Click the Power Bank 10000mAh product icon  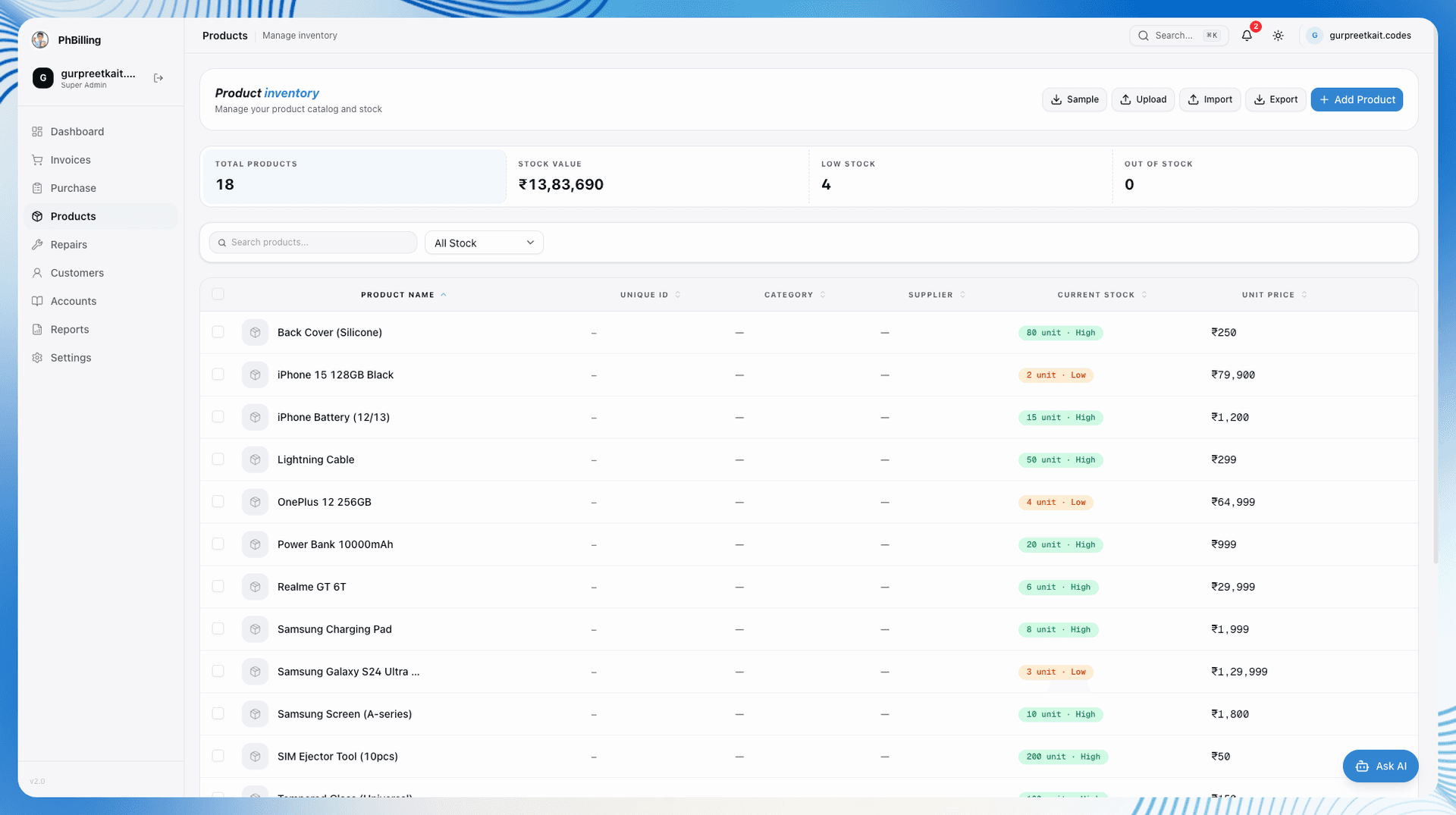(255, 545)
